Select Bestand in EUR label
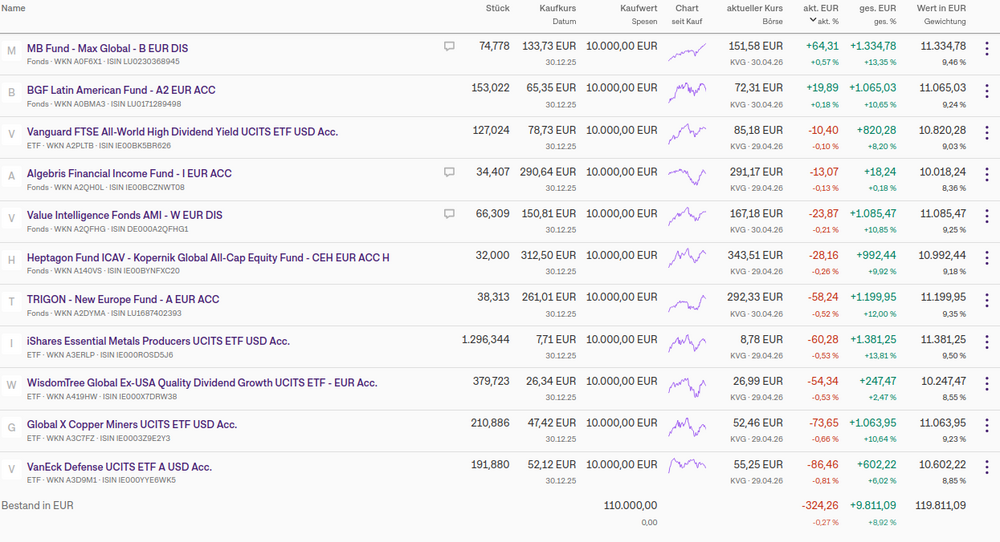This screenshot has height=542, width=1000. click(38, 506)
